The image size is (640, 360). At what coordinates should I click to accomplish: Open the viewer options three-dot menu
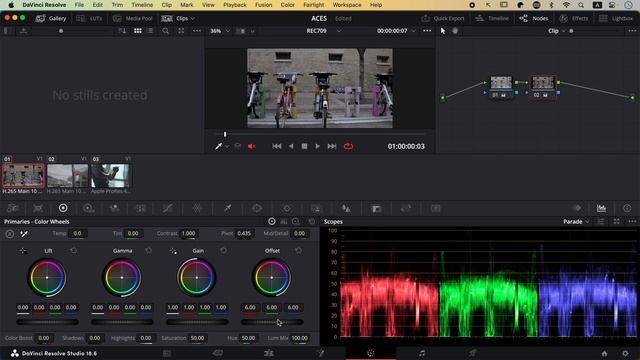tap(427, 31)
